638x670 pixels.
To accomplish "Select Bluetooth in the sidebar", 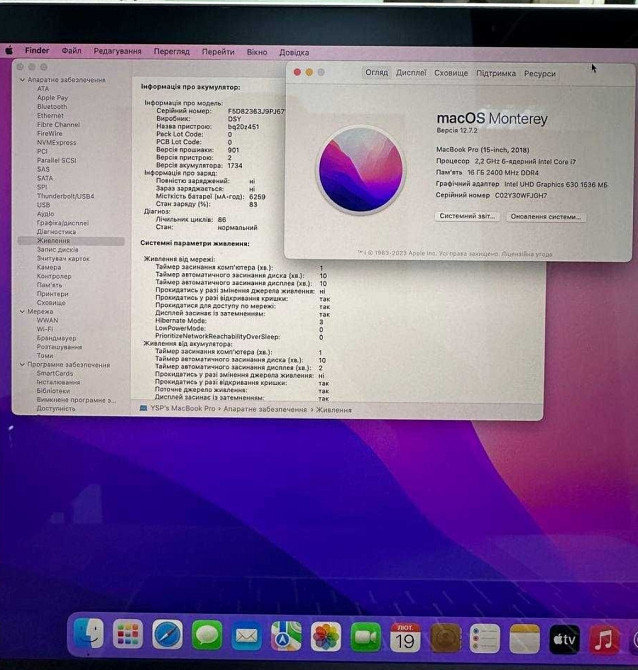I will (x=52, y=106).
